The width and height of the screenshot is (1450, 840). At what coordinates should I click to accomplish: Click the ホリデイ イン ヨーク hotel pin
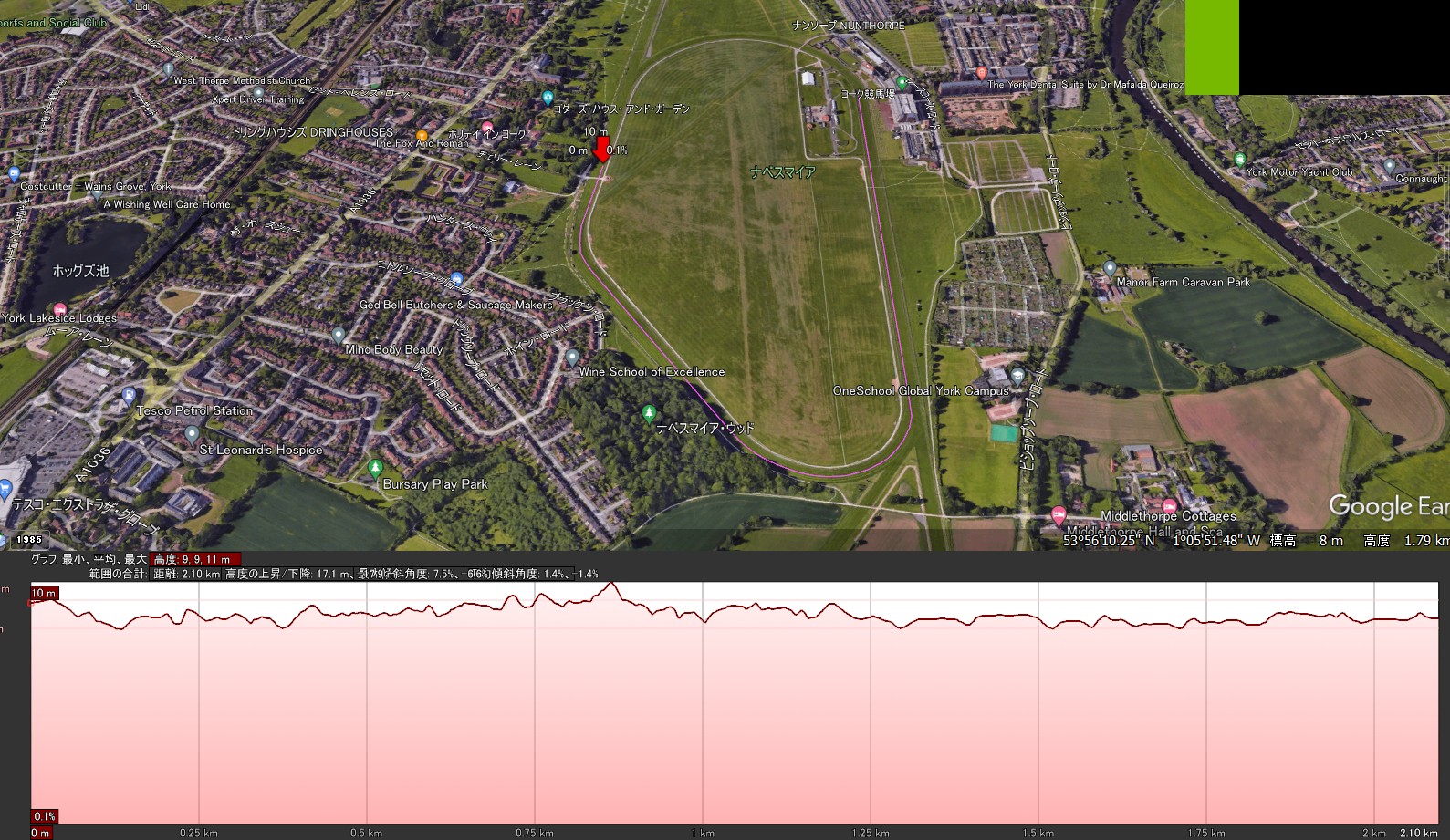(x=487, y=127)
